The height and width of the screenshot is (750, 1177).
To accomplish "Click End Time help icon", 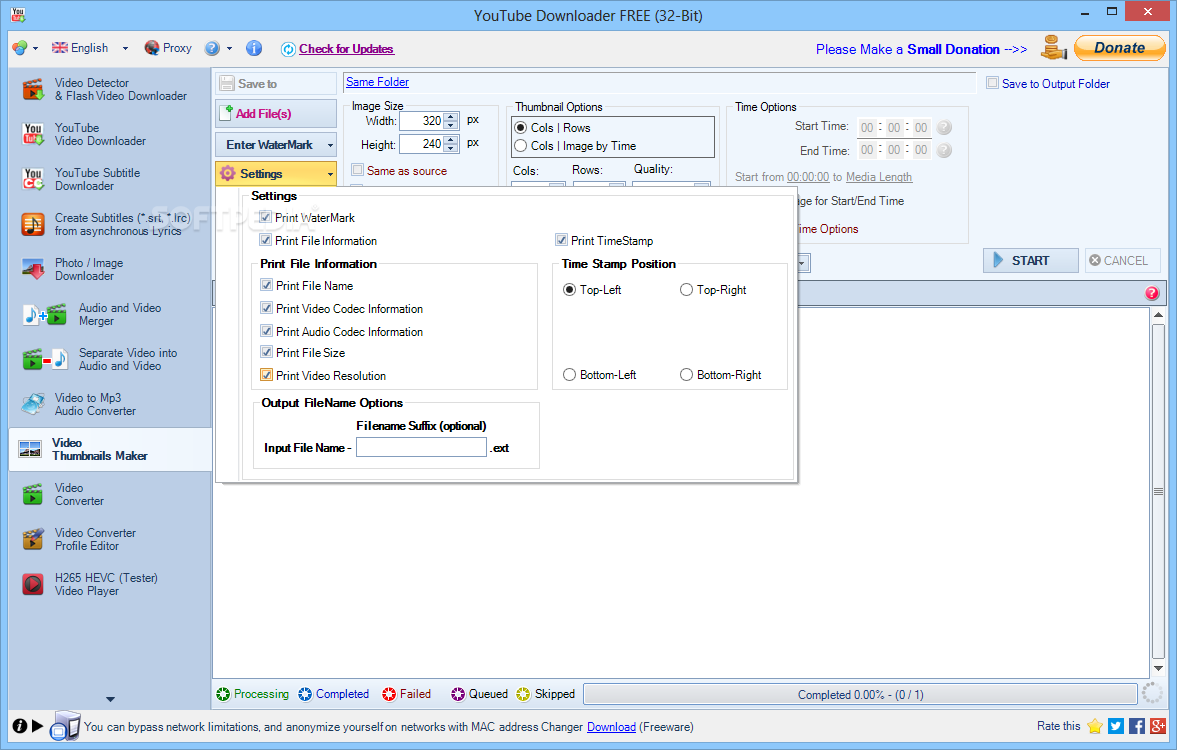I will pos(944,150).
